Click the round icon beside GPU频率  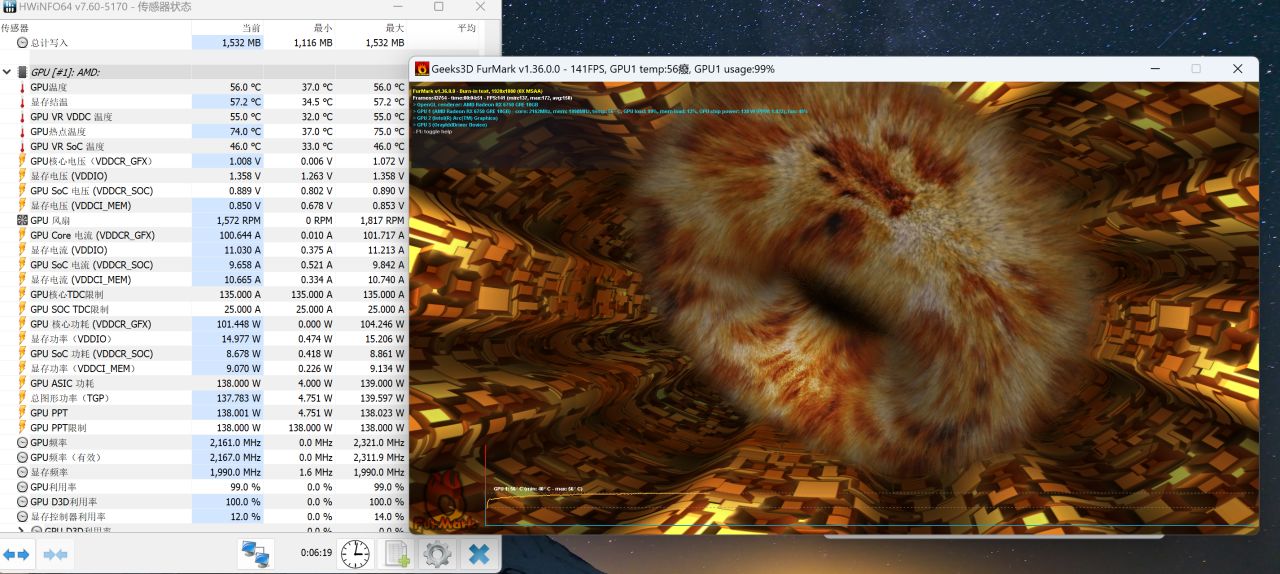[22, 442]
